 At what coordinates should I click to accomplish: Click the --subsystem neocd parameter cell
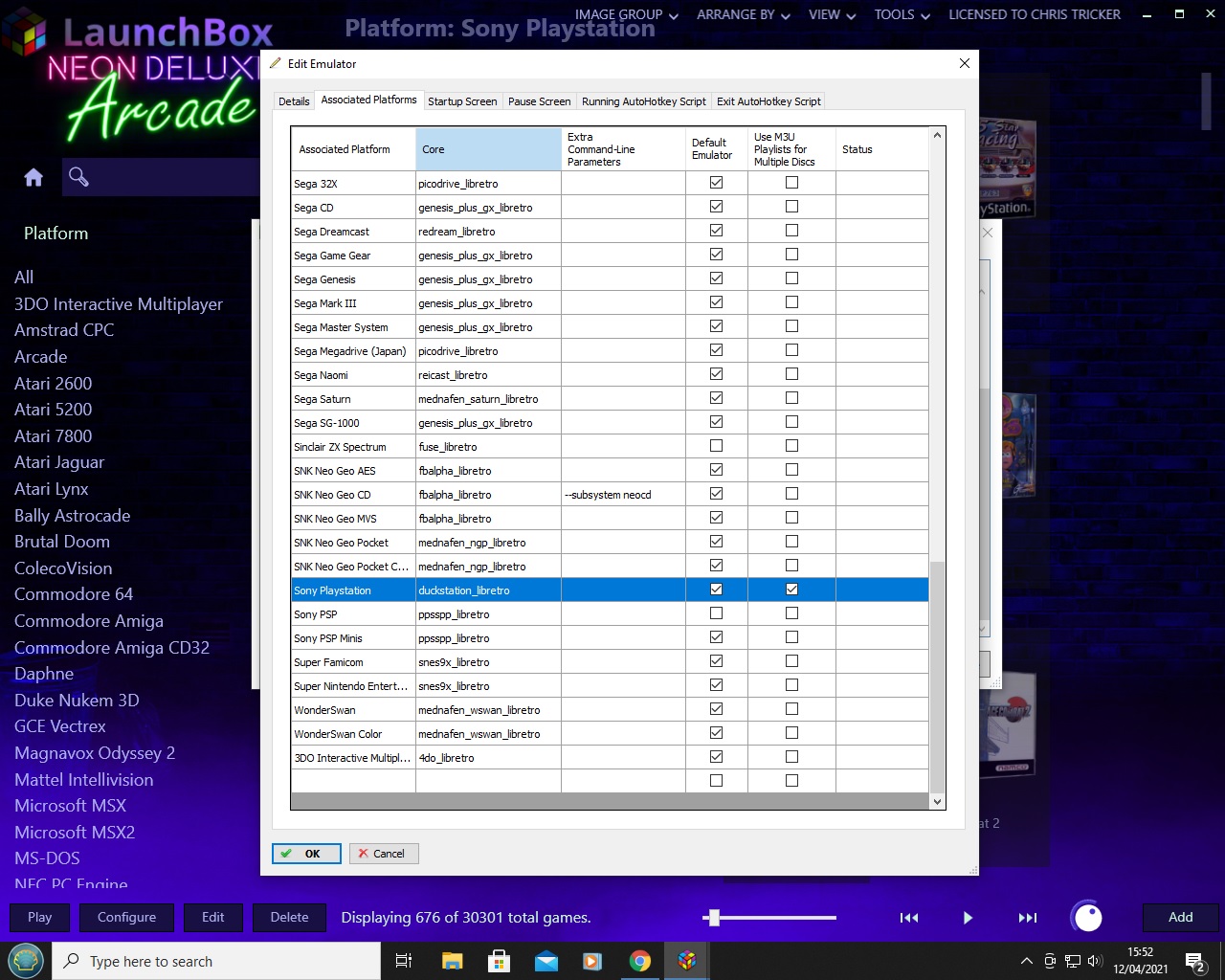pyautogui.click(x=623, y=495)
